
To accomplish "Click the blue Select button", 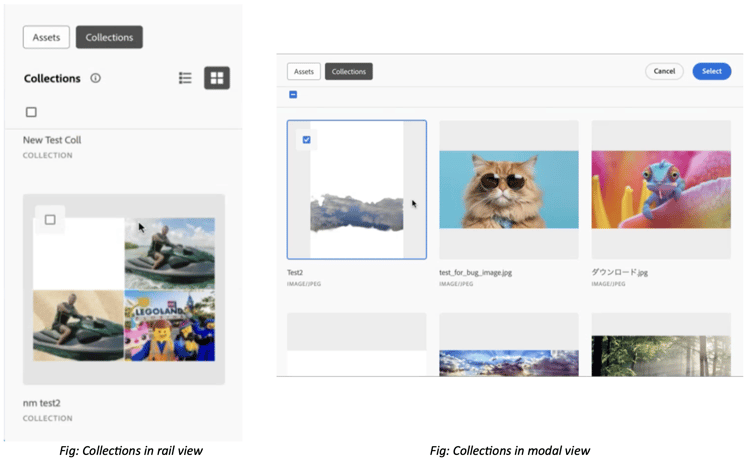I will point(712,71).
